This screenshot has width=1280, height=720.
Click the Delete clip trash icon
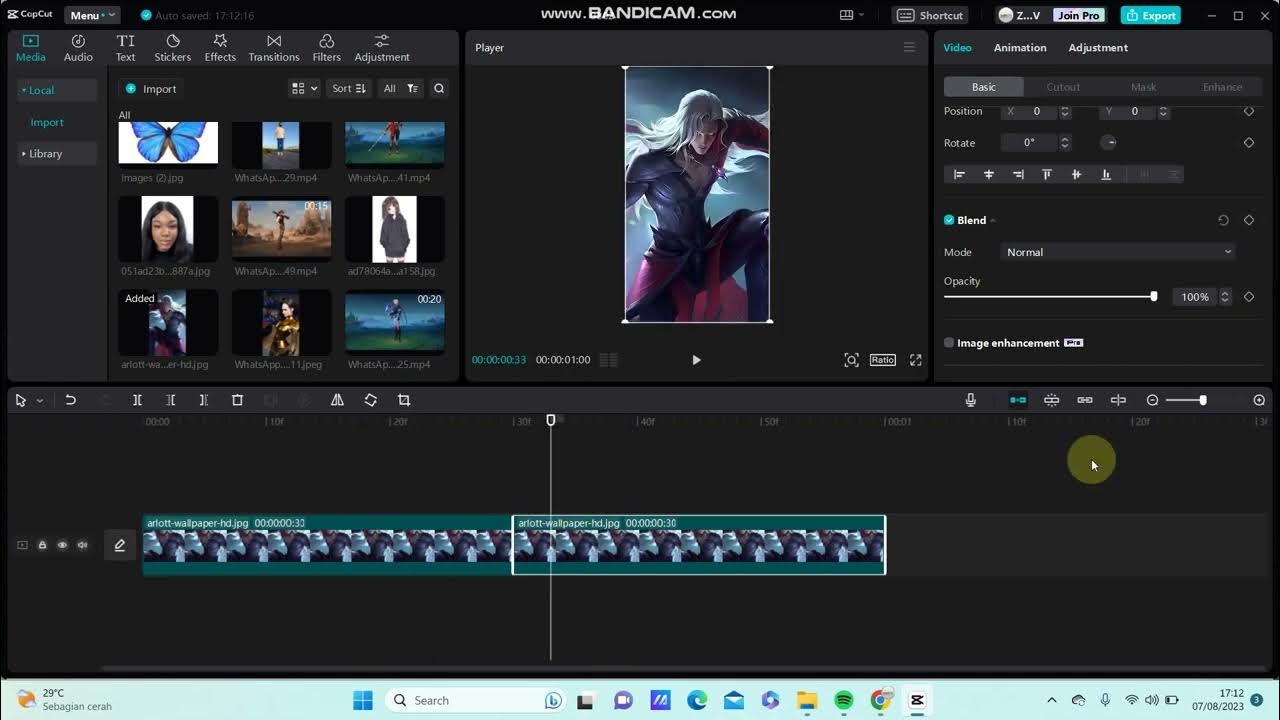click(237, 400)
